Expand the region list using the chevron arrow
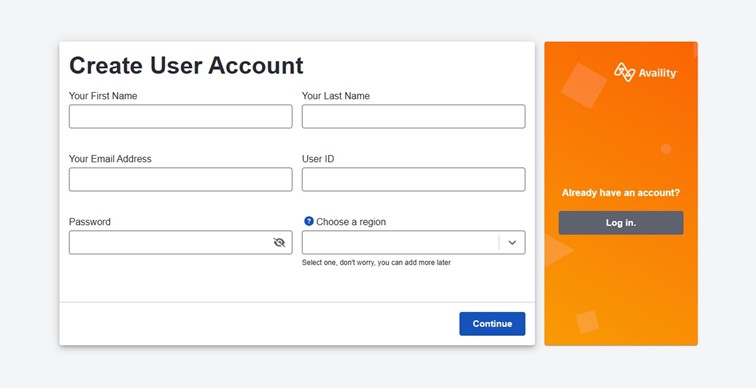Image resolution: width=756 pixels, height=388 pixels. coord(512,242)
